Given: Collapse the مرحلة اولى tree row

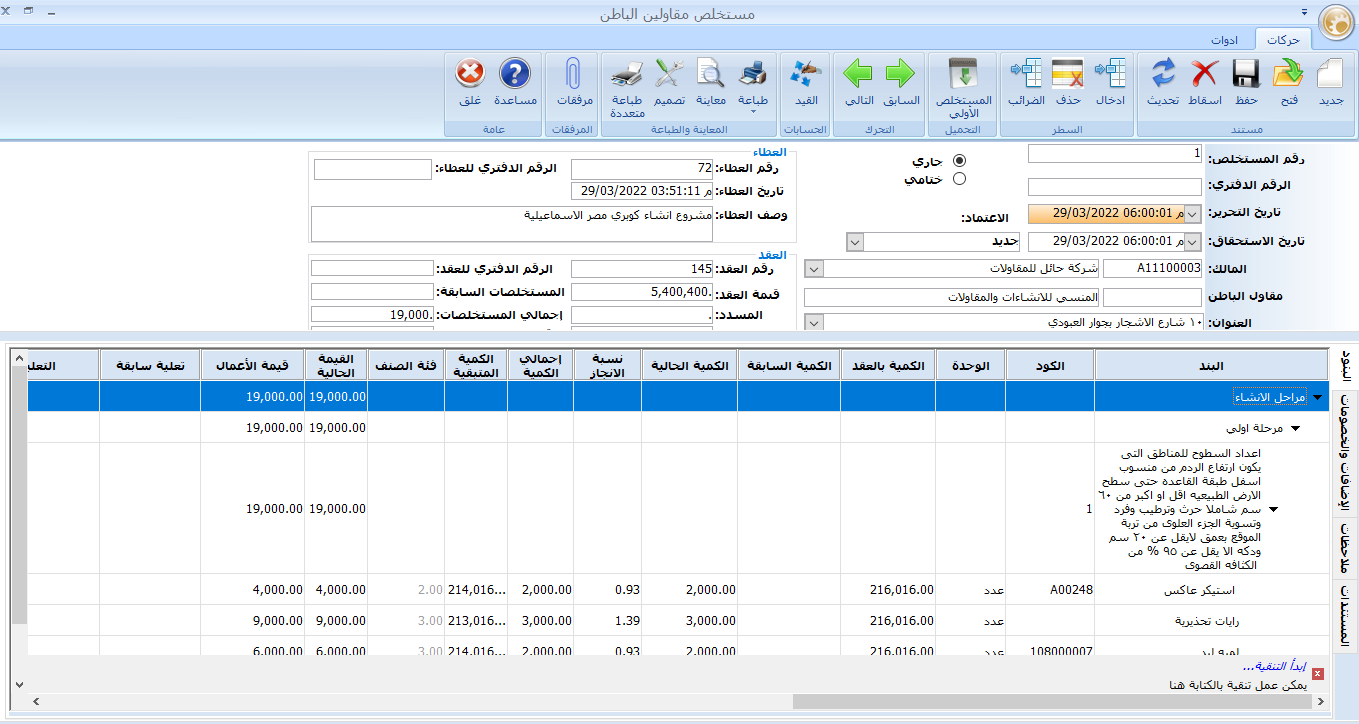Looking at the screenshot, I should coord(1297,428).
